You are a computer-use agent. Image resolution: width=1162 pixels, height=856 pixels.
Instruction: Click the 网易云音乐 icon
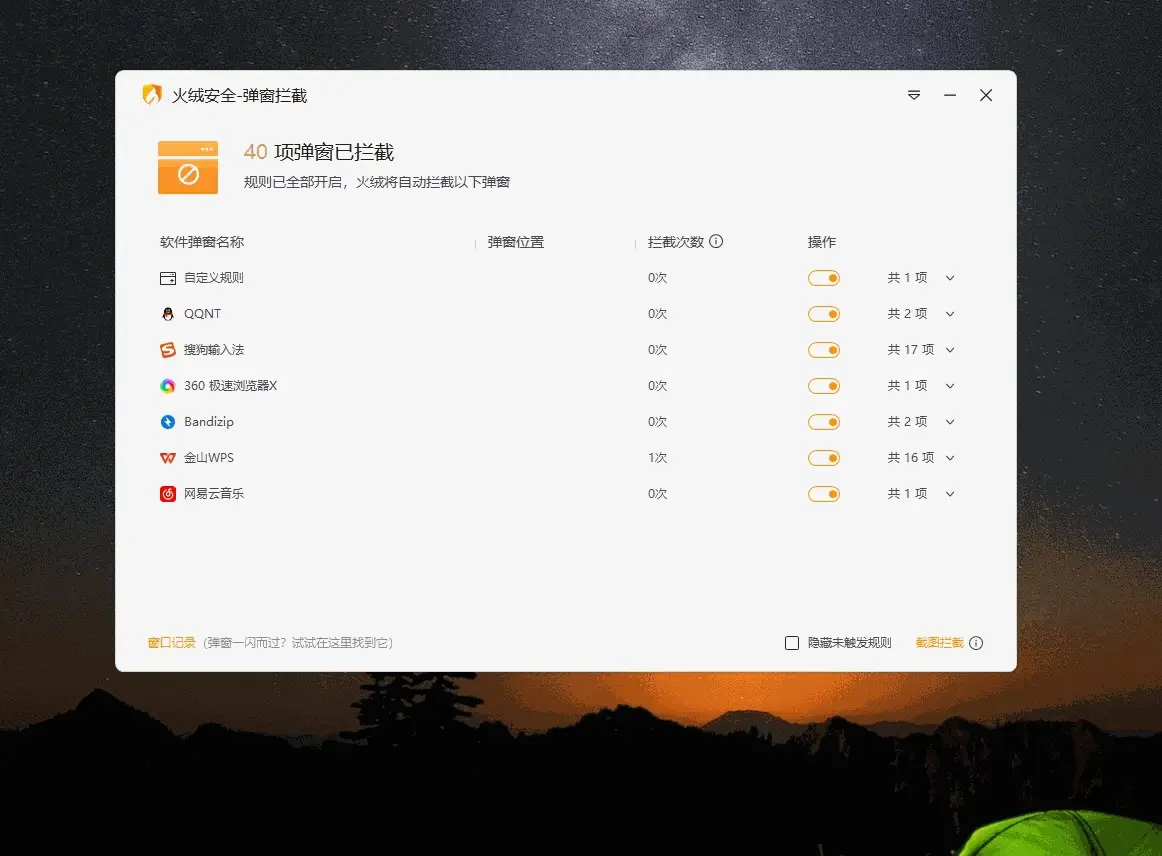[168, 494]
